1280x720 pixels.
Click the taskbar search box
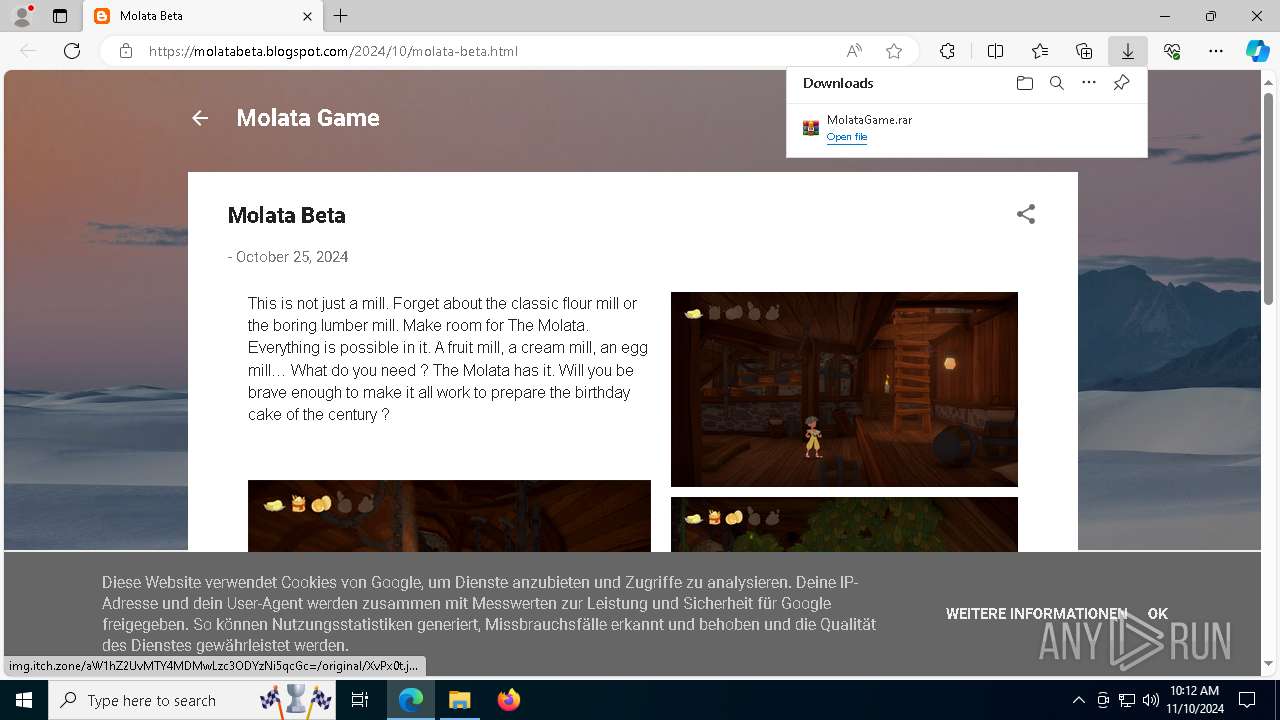click(193, 700)
